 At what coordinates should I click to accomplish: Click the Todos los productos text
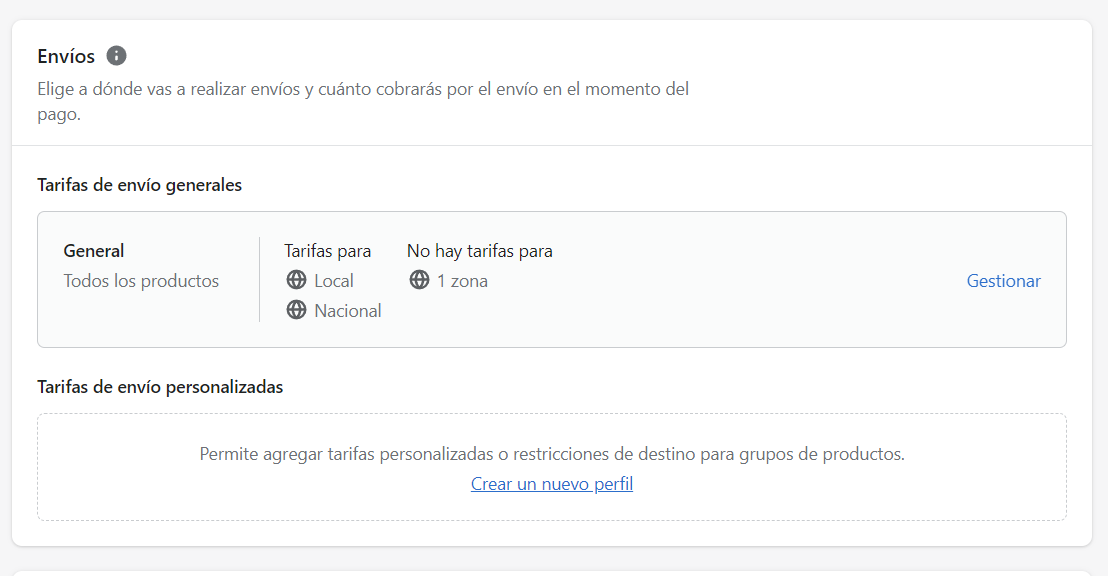click(x=141, y=281)
